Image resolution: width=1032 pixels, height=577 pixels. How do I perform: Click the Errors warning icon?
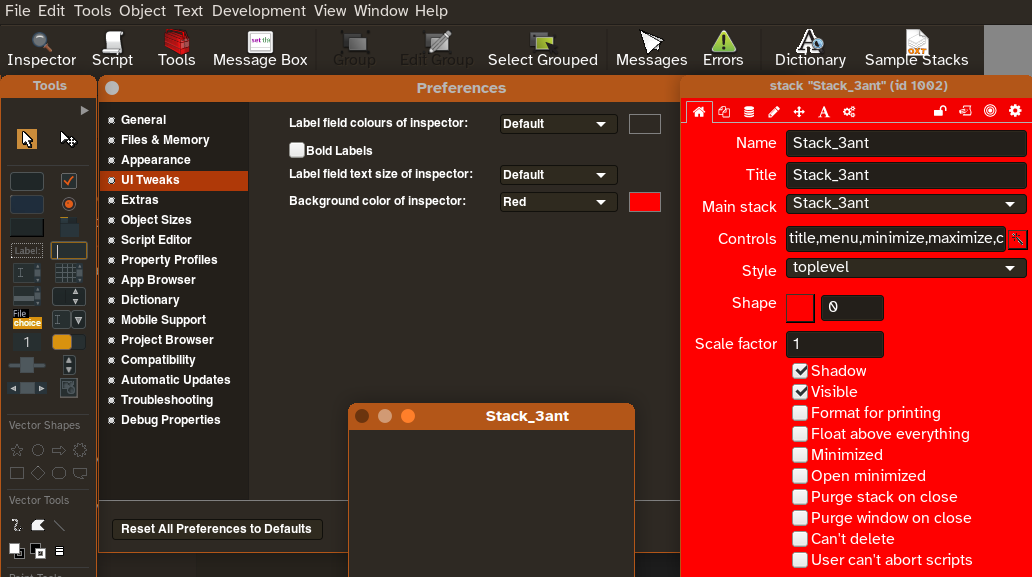(x=723, y=50)
